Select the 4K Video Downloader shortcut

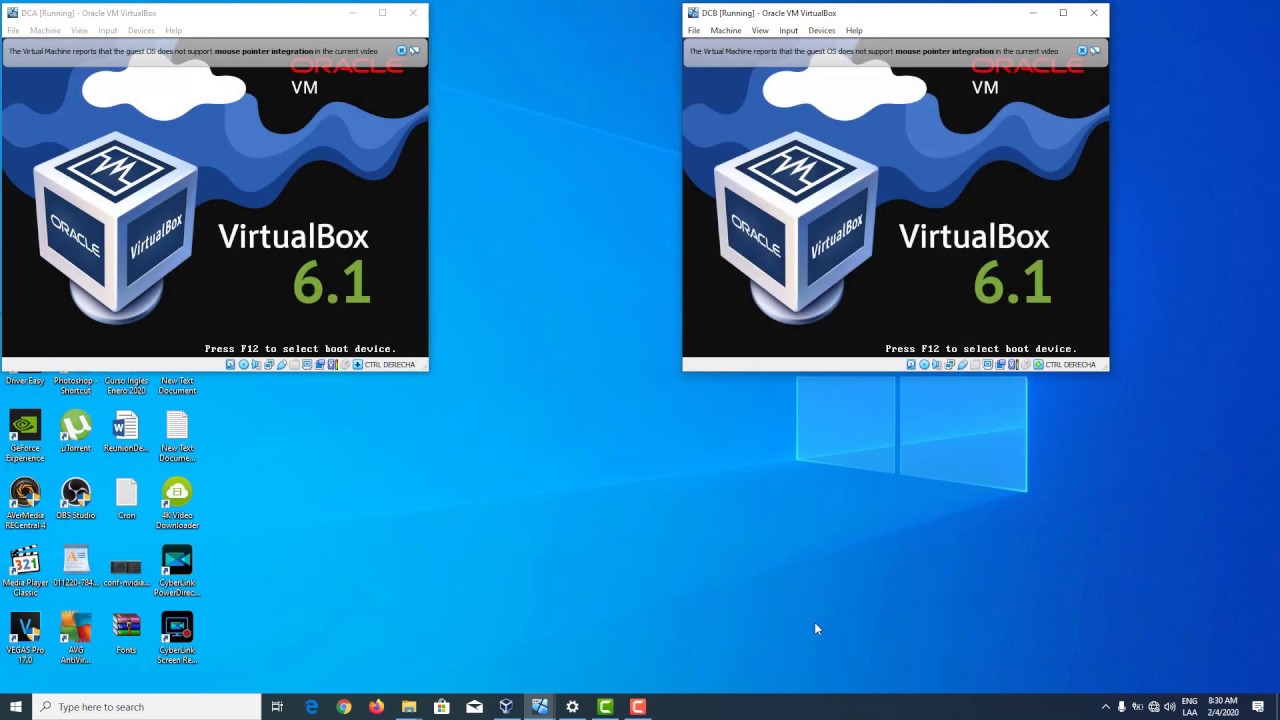tap(177, 503)
